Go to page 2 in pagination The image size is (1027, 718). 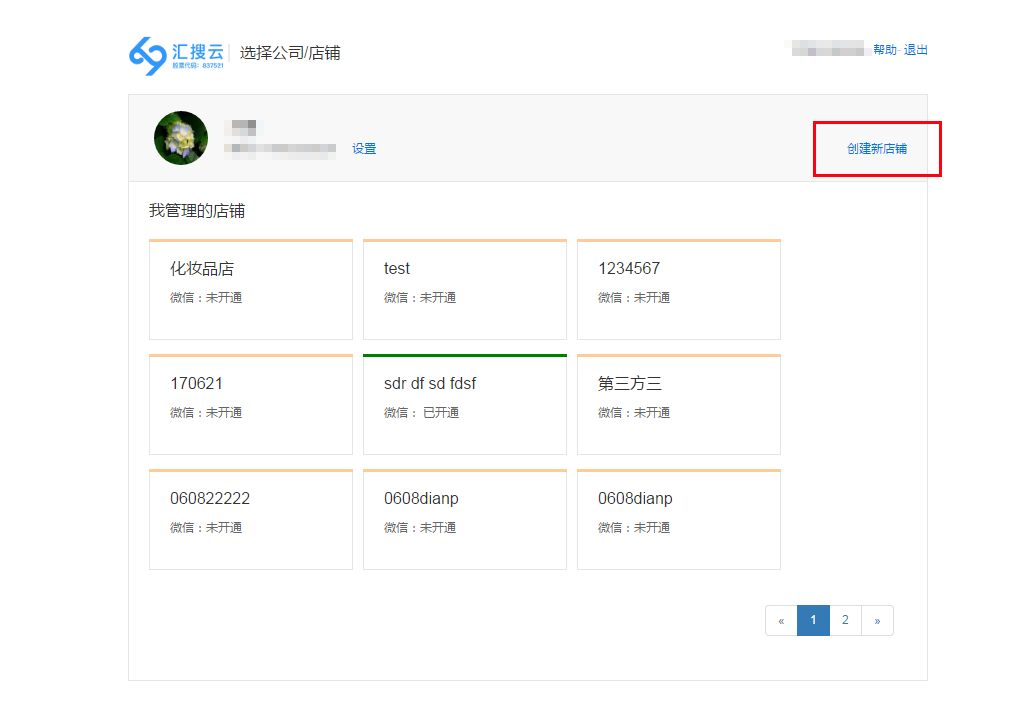point(845,621)
